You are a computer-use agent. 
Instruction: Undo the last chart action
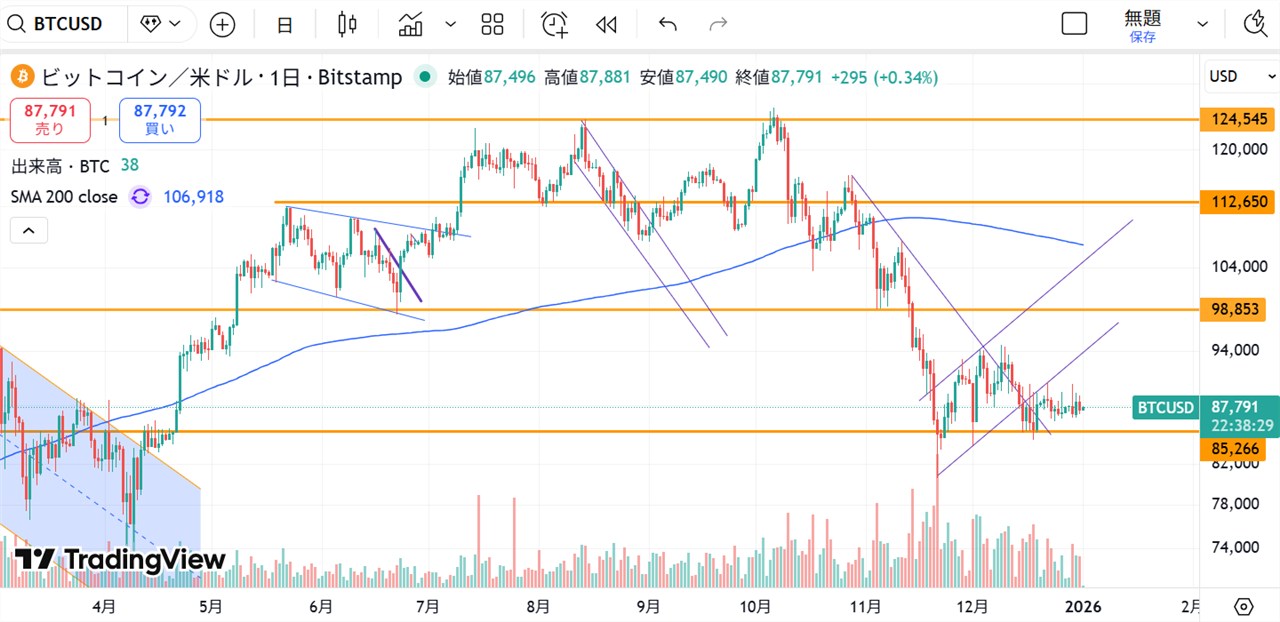[x=668, y=25]
